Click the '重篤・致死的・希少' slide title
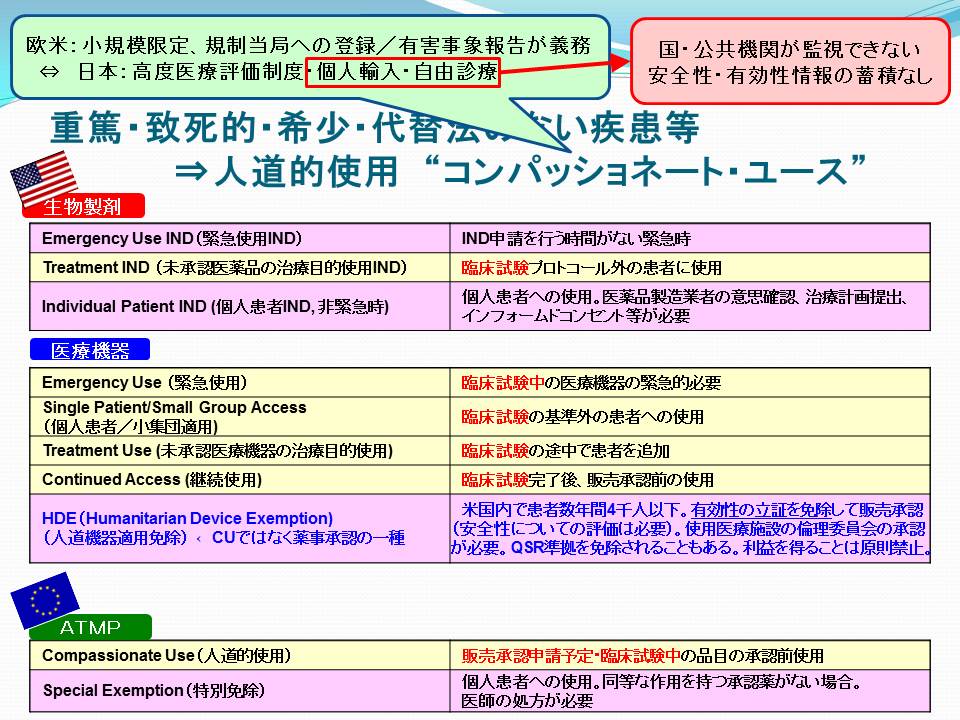Screen dimensions: 960x720 tap(375, 128)
